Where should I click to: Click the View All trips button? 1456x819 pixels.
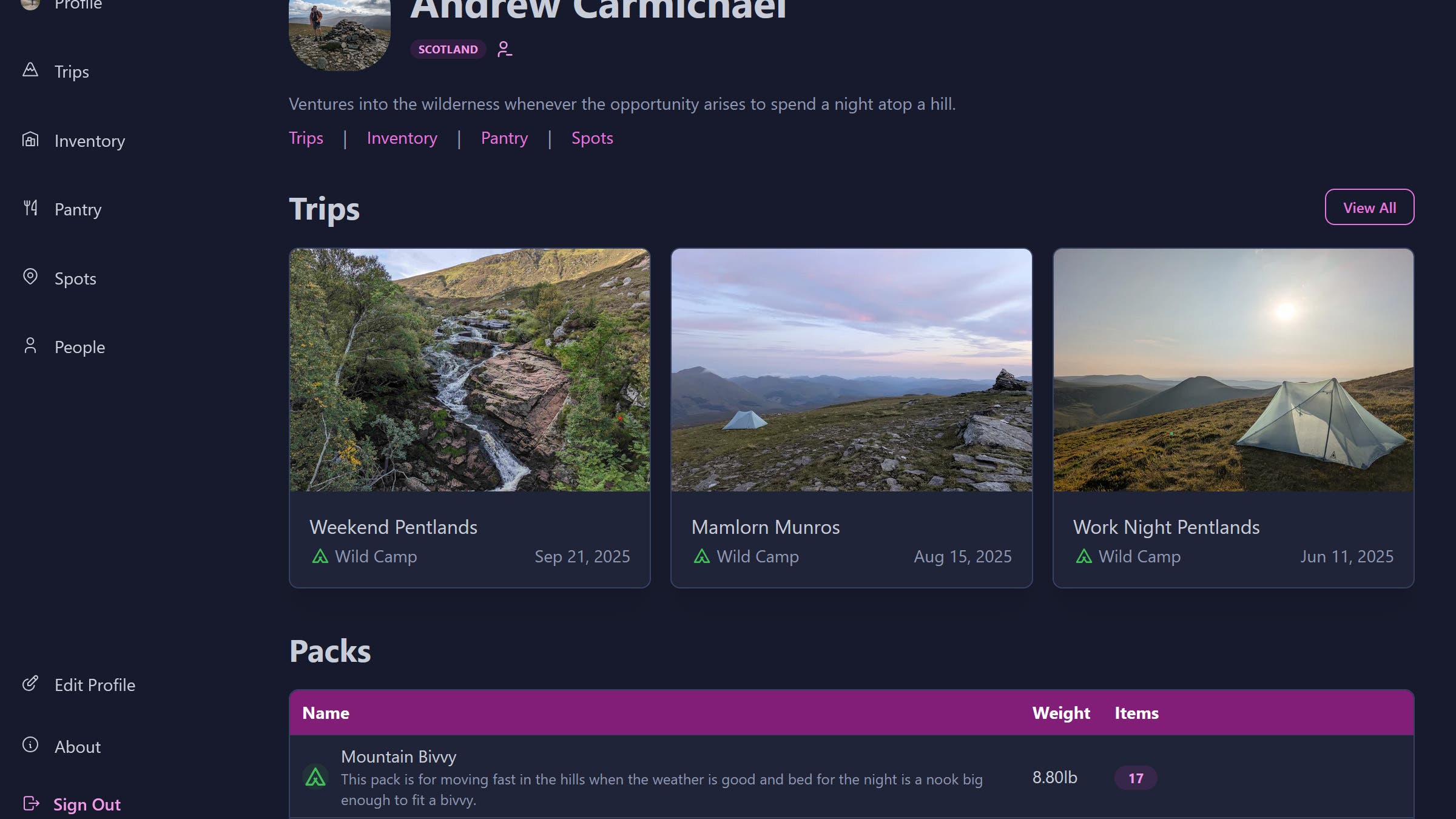1369,207
